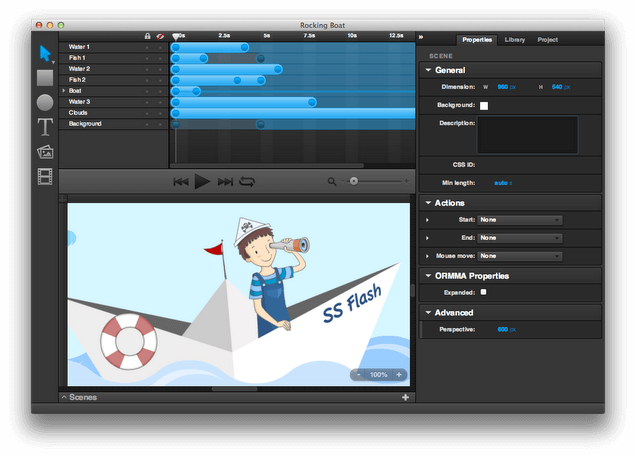Toggle lock for Fish 1 layer

tap(147, 58)
